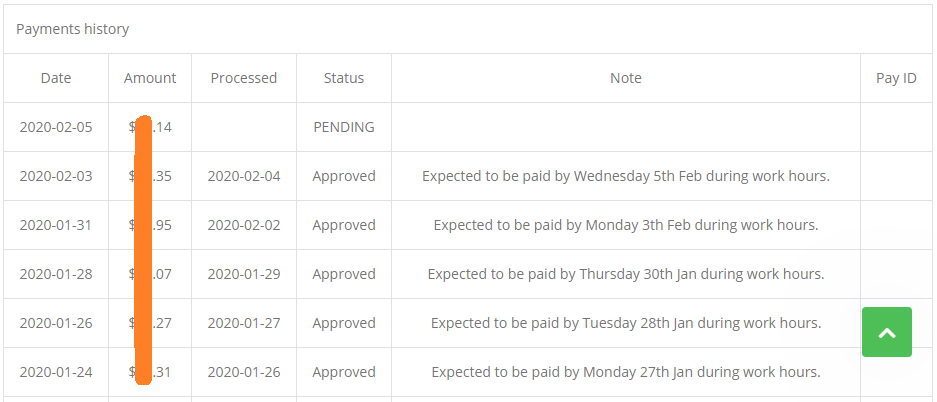Viewport: 937px width, 402px height.
Task: Click the note about Wednesday 5th Feb
Action: tap(626, 176)
